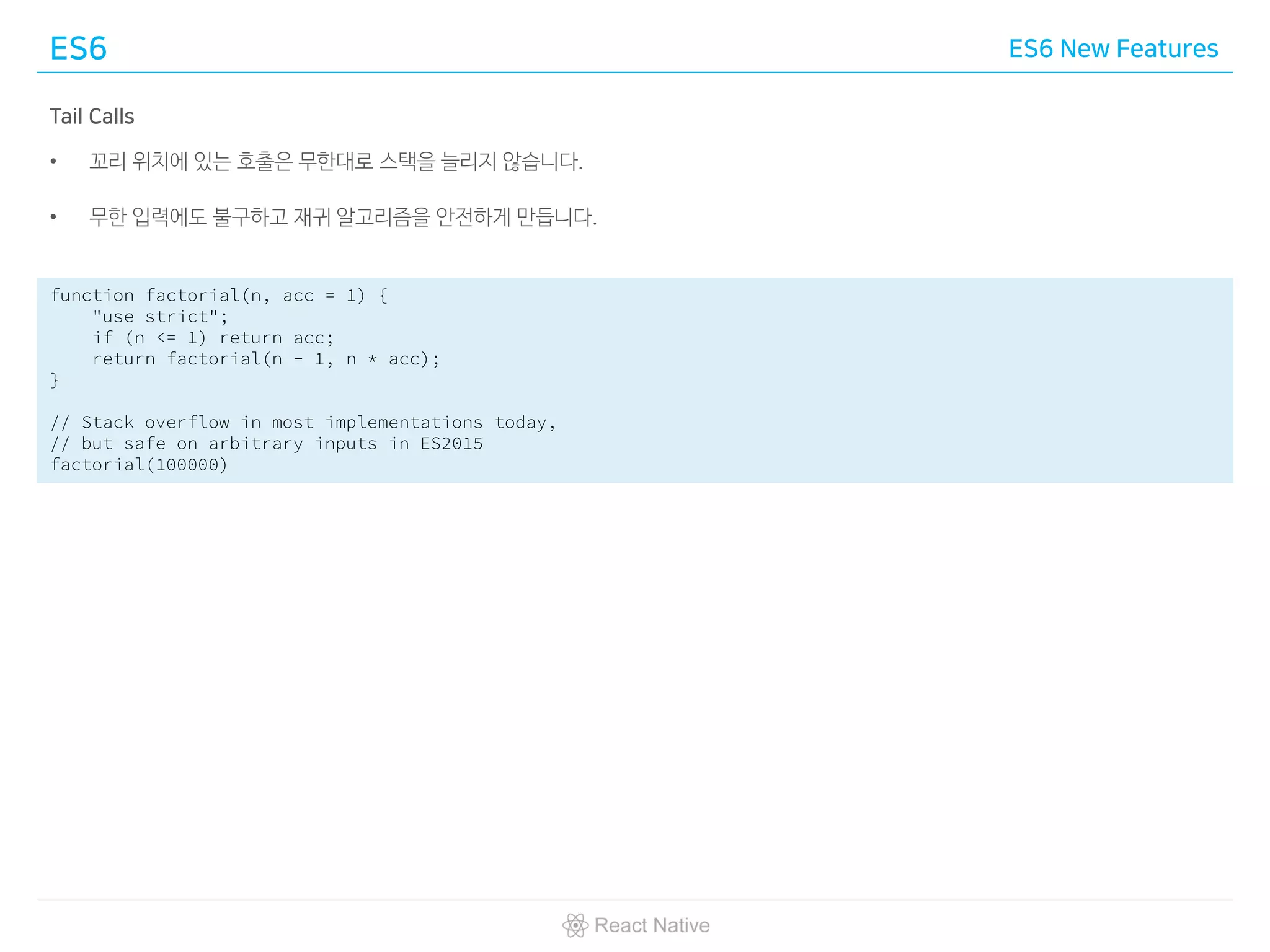
Task: Click the closing brace of the factorial function
Action: 55,380
